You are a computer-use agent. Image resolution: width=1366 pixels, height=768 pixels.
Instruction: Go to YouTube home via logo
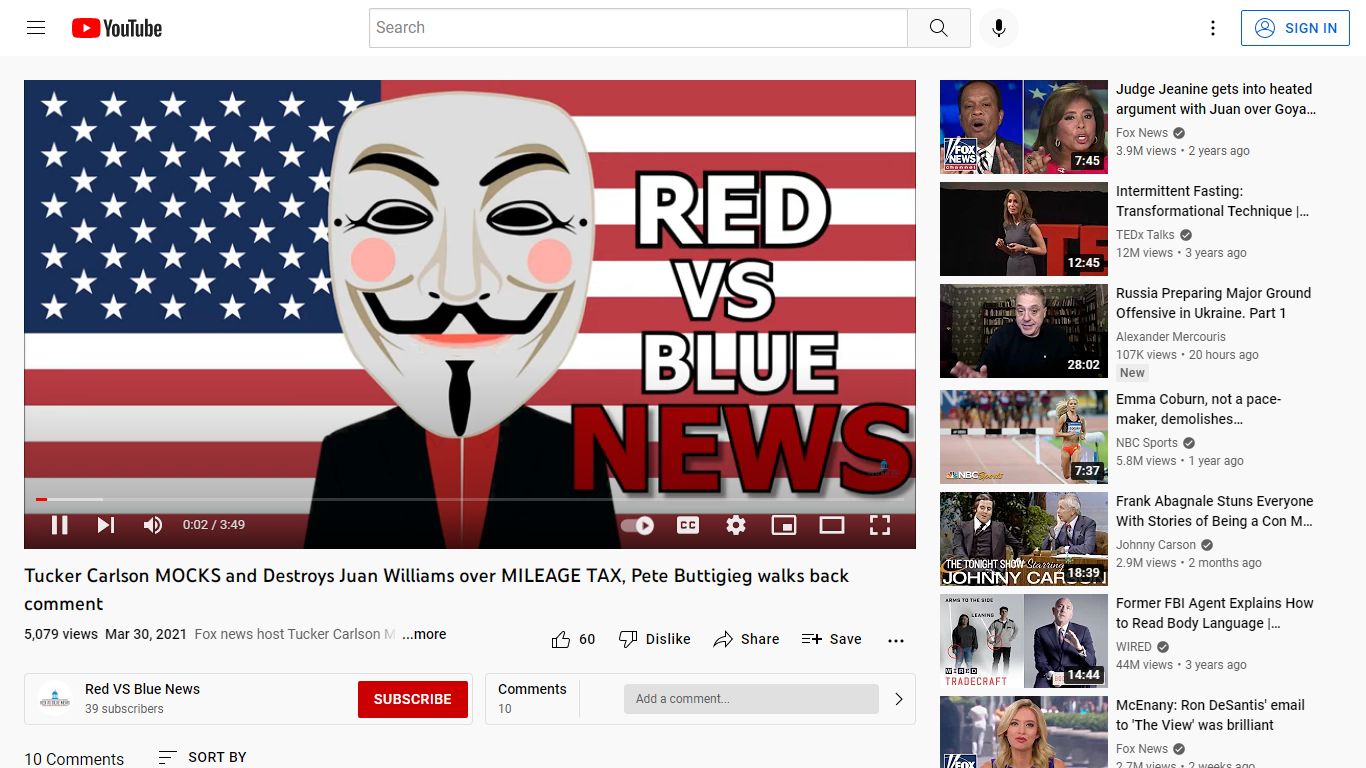click(117, 28)
